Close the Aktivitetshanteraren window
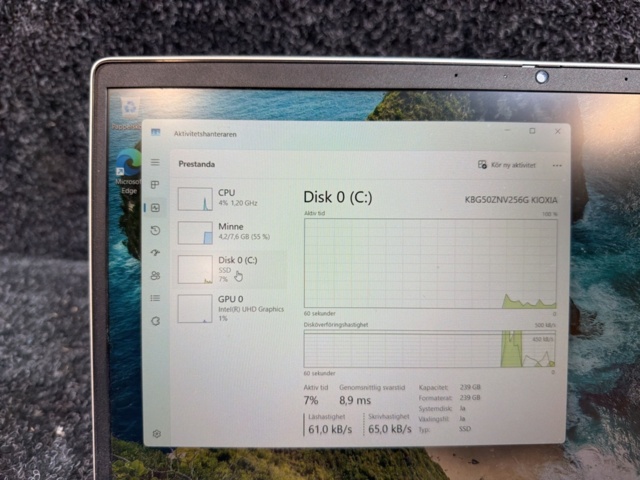This screenshot has height=480, width=640. (558, 131)
